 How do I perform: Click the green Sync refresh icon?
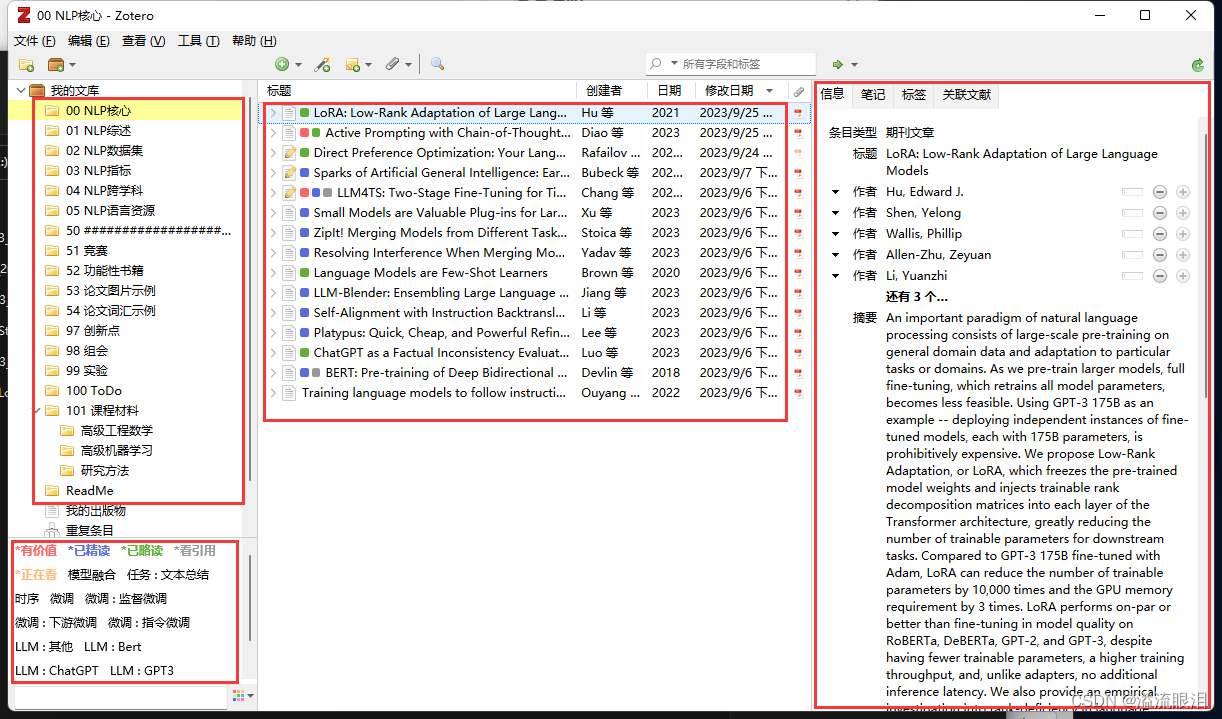pos(1197,65)
